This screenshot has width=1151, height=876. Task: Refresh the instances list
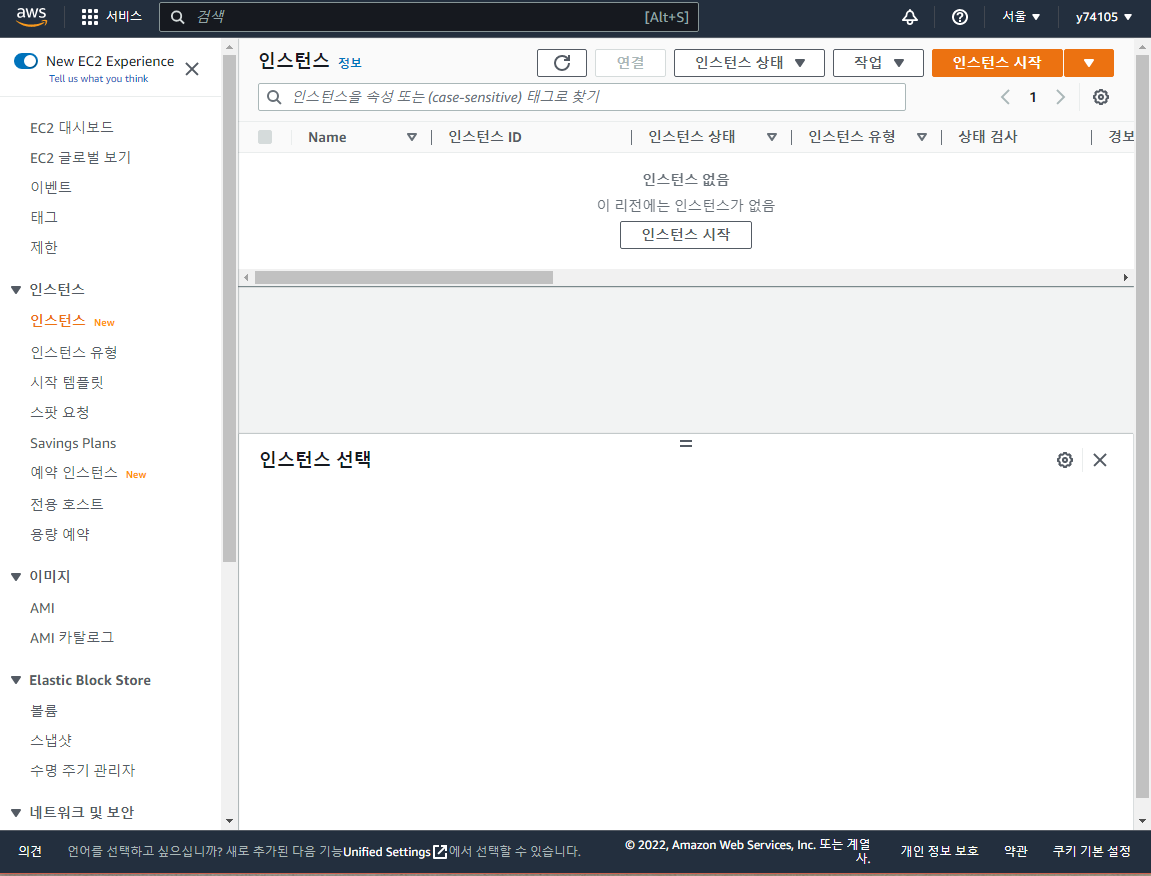tap(562, 63)
